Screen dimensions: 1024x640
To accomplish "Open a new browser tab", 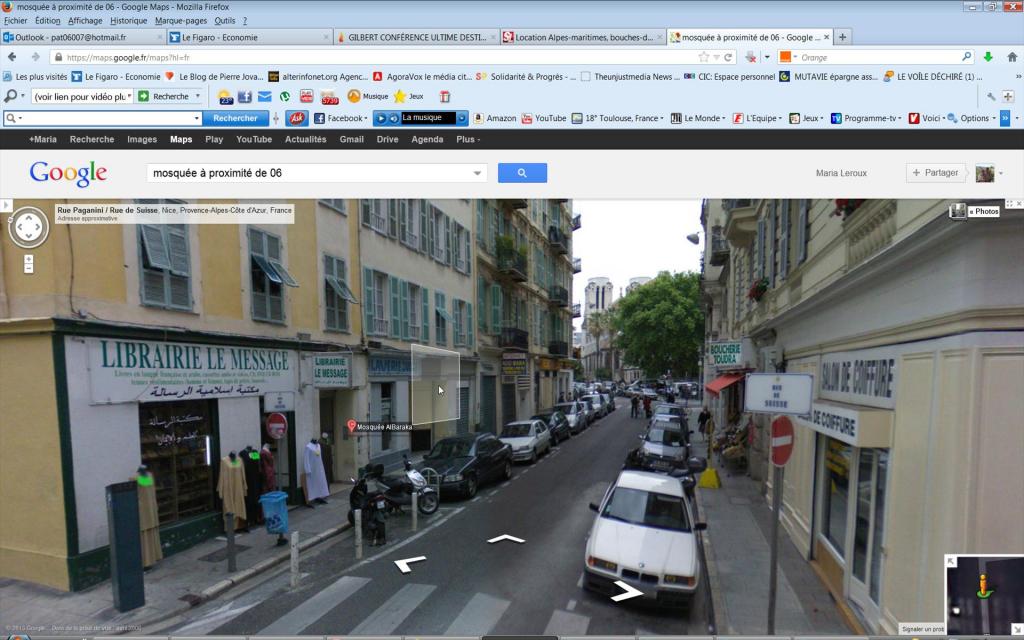I will pyautogui.click(x=842, y=37).
